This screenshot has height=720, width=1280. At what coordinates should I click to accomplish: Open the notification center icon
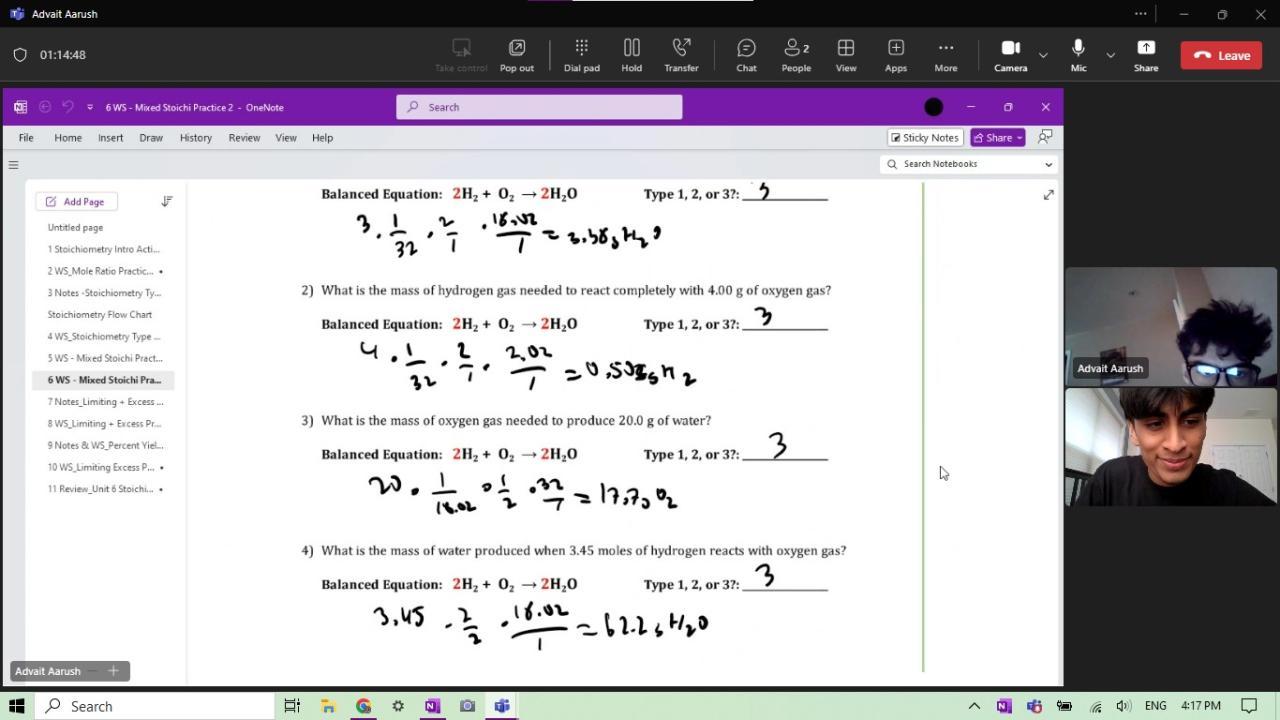click(1249, 706)
